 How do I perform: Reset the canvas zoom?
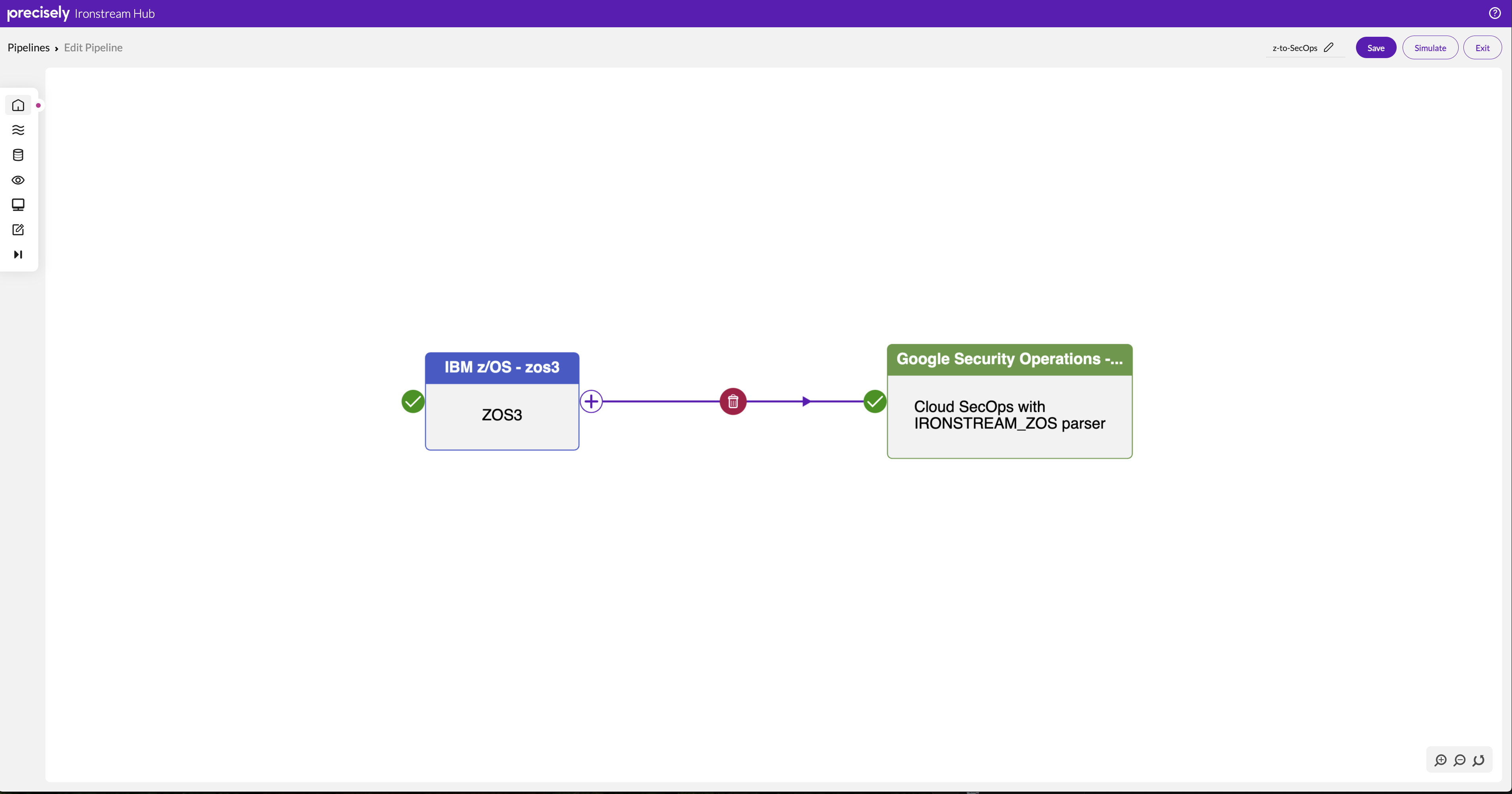click(1478, 760)
